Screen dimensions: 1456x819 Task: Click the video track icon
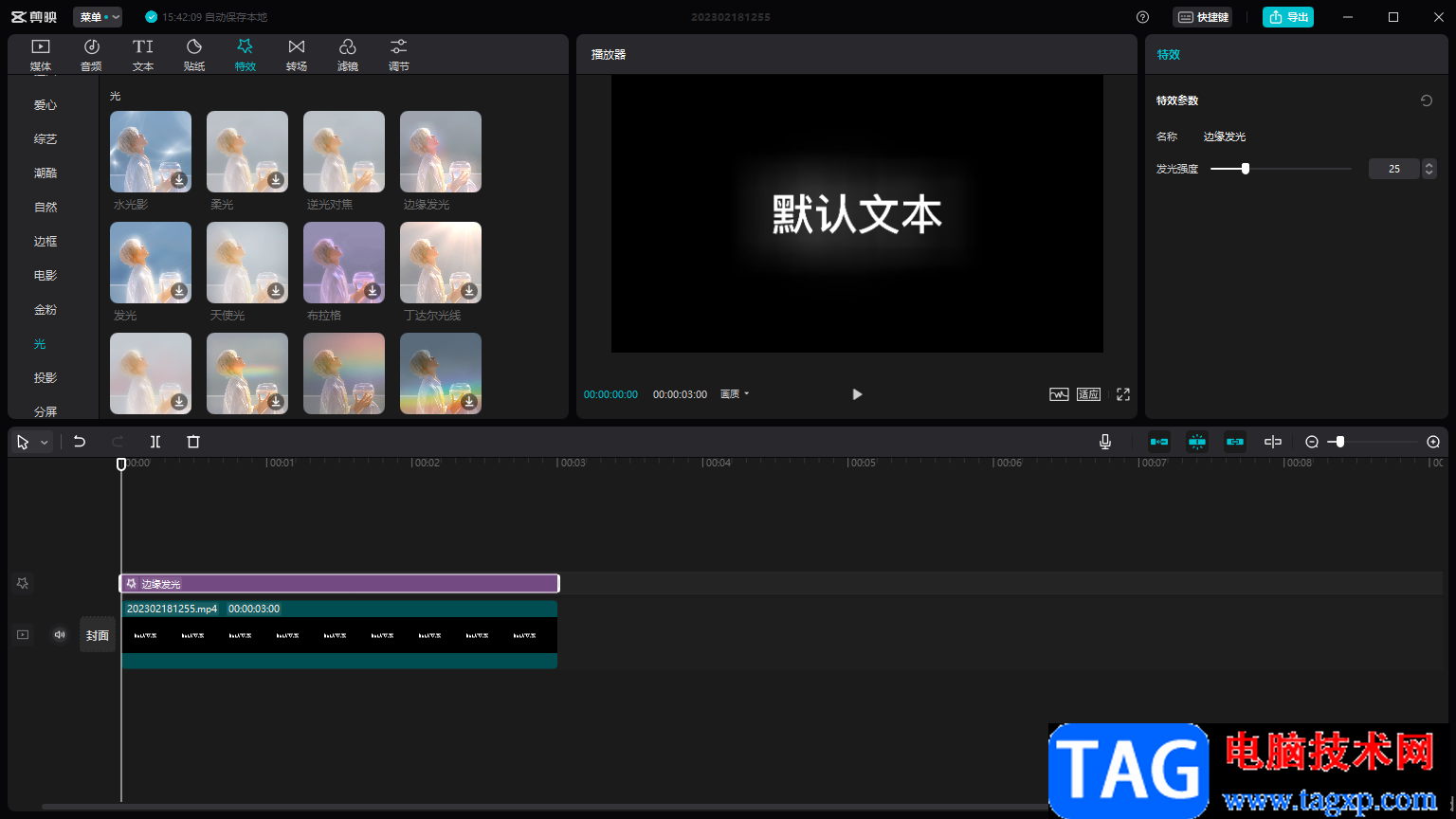coord(23,635)
